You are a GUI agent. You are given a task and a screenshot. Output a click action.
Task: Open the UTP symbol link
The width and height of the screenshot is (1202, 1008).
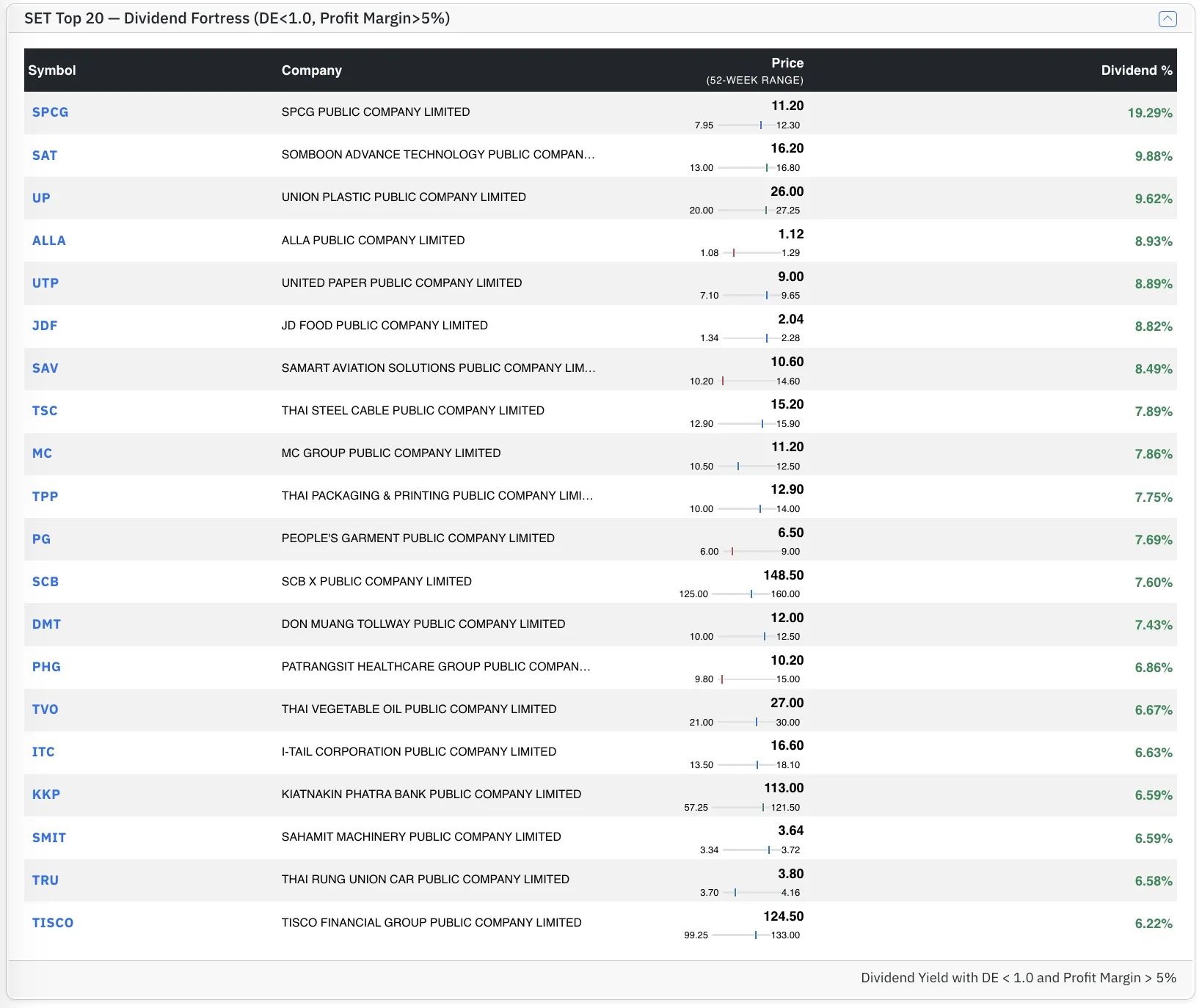coord(45,283)
